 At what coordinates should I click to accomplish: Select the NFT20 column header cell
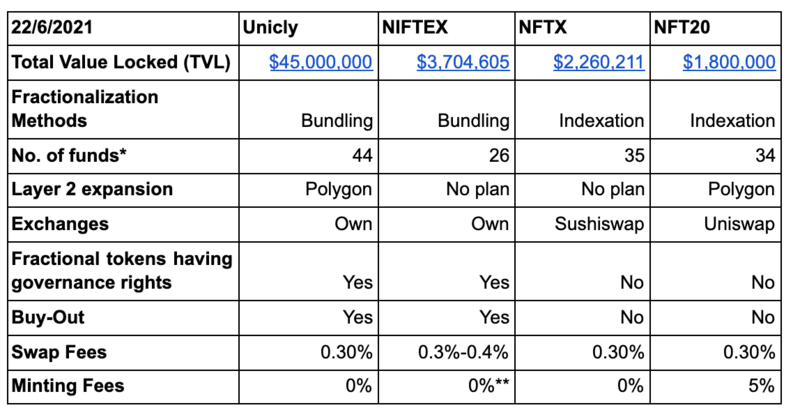716,28
